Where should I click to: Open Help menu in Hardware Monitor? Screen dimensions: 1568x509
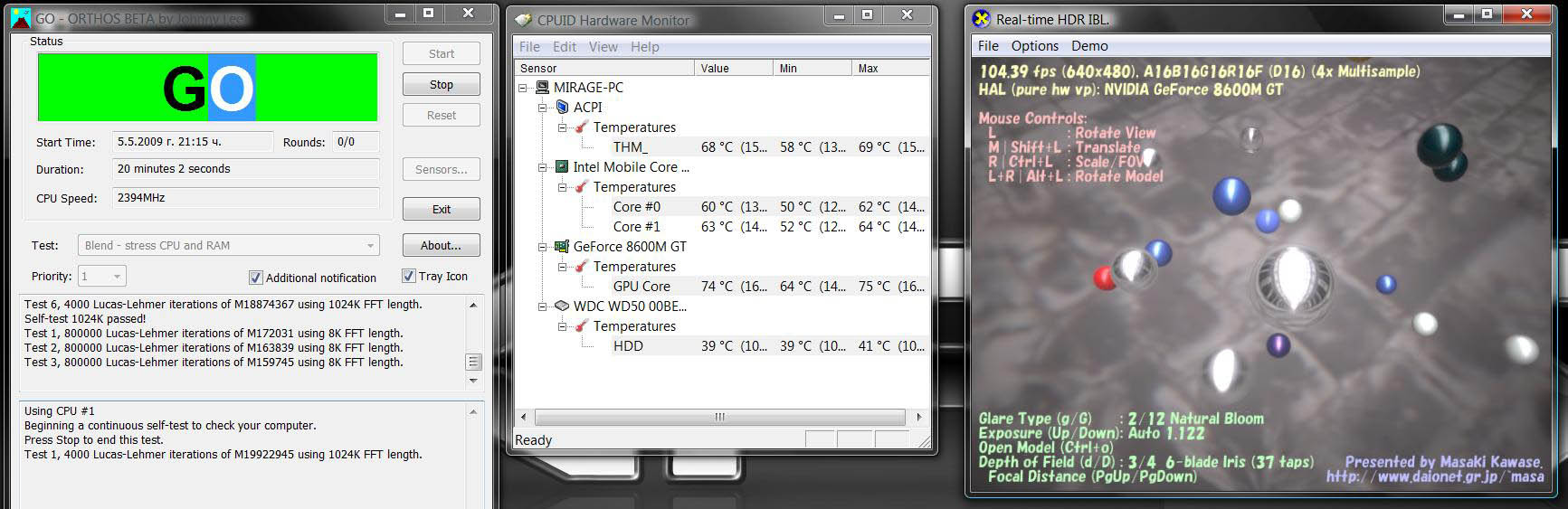point(645,47)
